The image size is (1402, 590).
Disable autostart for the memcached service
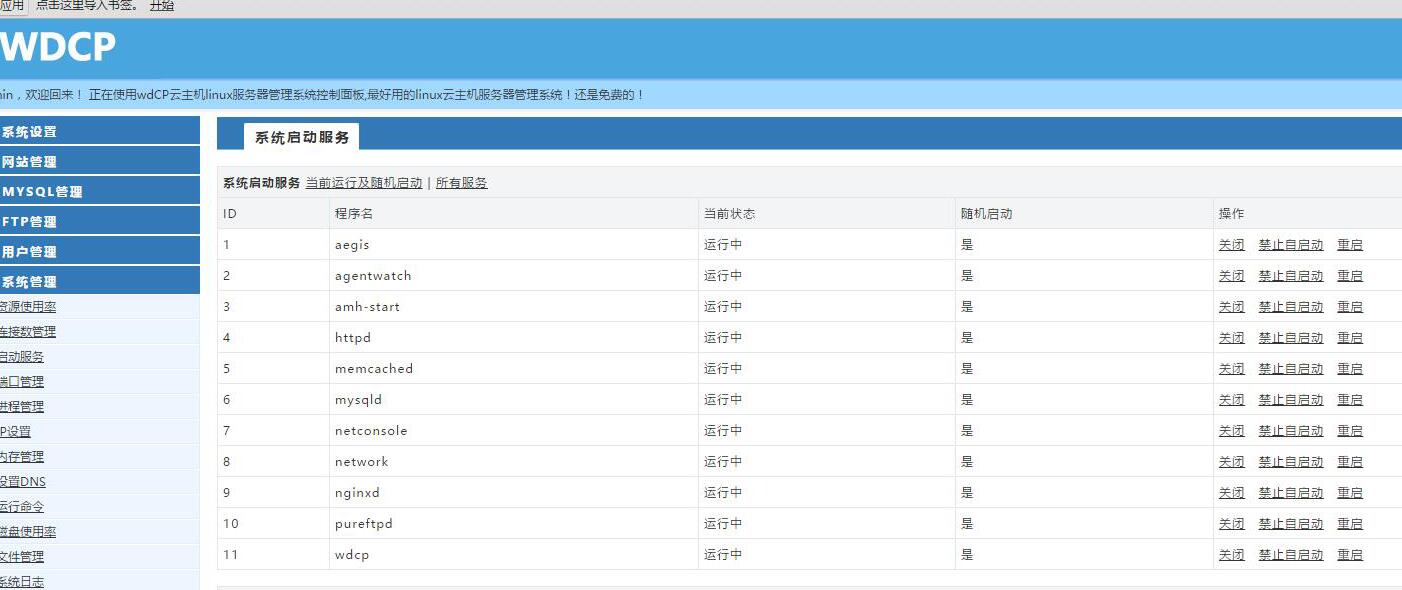click(1290, 369)
